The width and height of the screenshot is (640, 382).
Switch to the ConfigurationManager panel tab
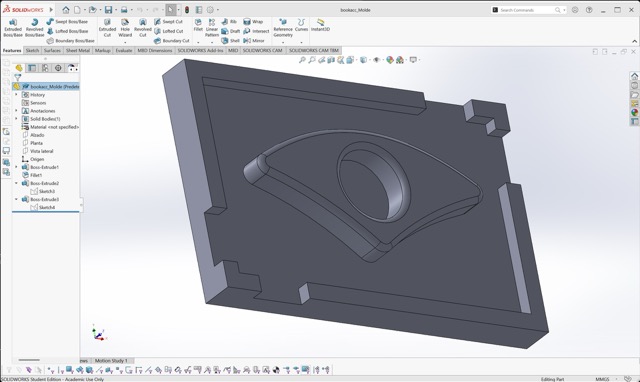point(45,68)
